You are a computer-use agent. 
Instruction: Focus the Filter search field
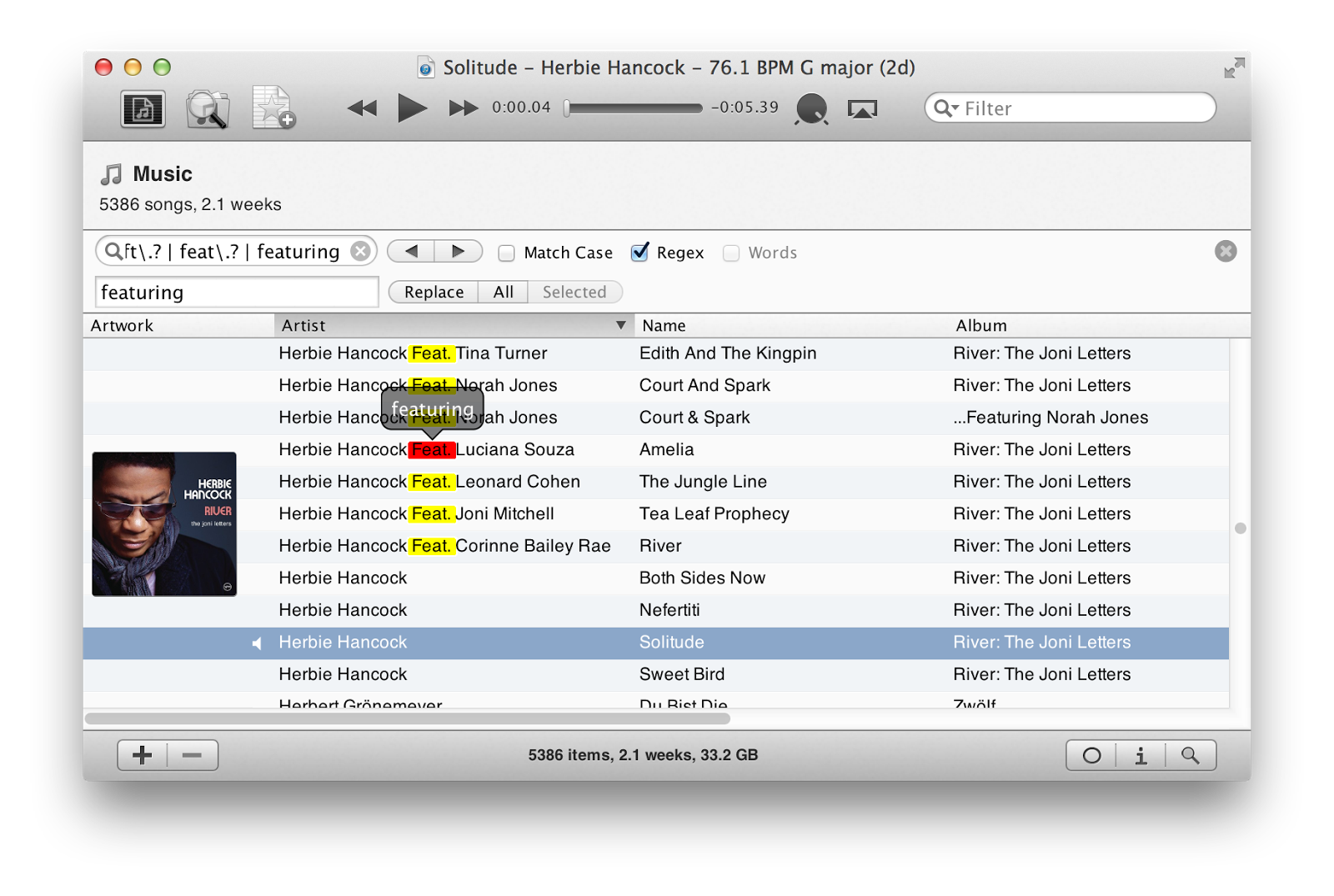(x=1071, y=108)
